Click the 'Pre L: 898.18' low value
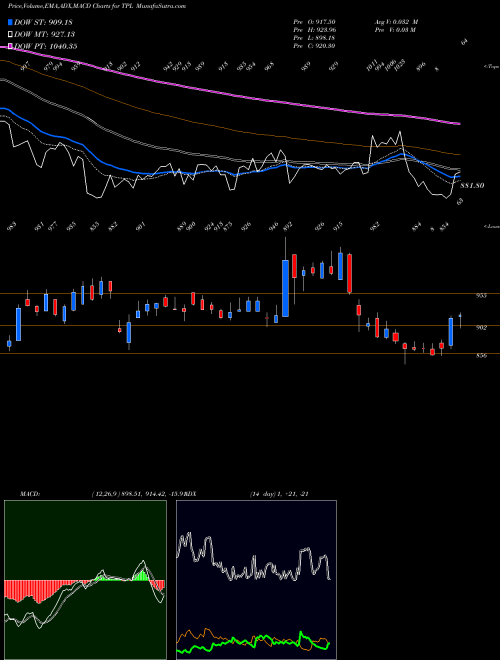Viewport: 500px width, 660px height. (x=314, y=38)
